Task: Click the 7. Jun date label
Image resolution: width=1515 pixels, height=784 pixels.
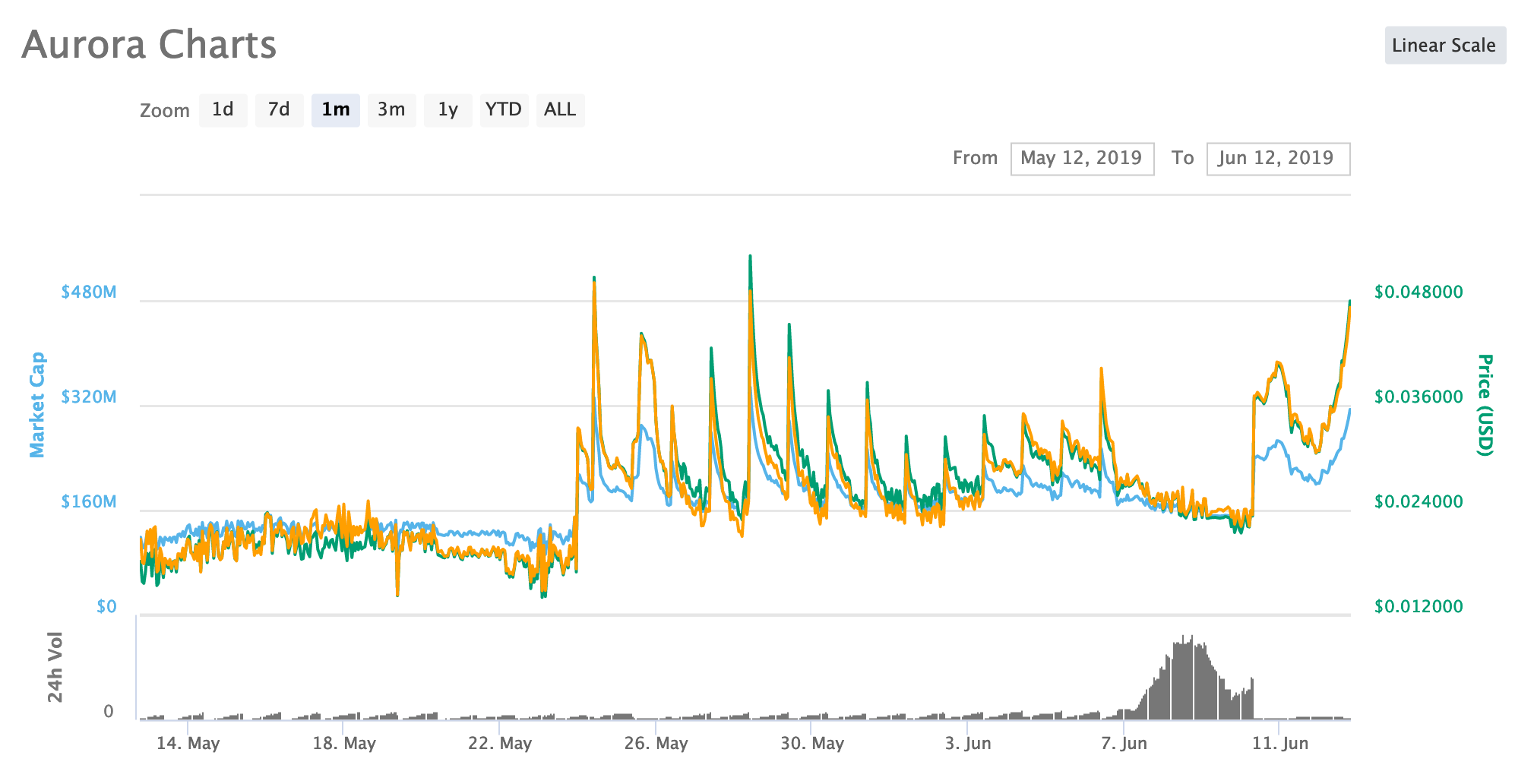Action: (x=1124, y=744)
